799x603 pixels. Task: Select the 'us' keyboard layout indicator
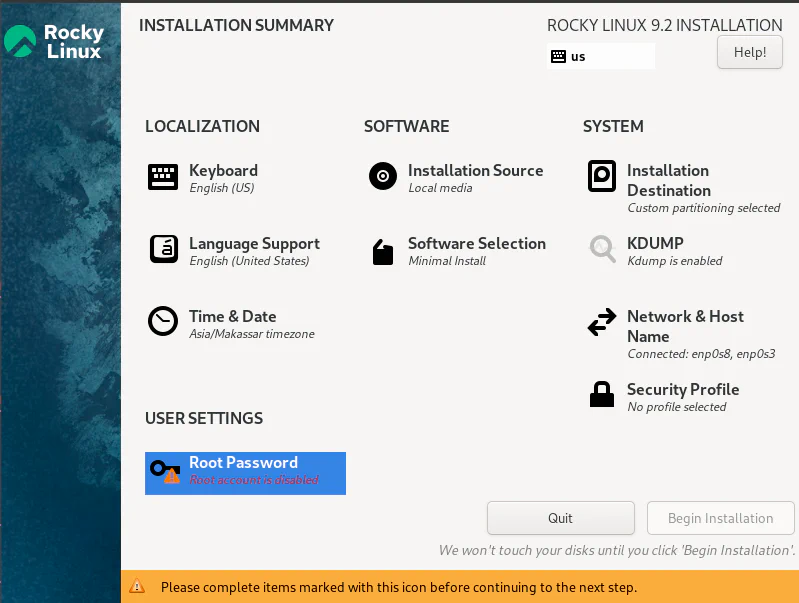tap(601, 56)
